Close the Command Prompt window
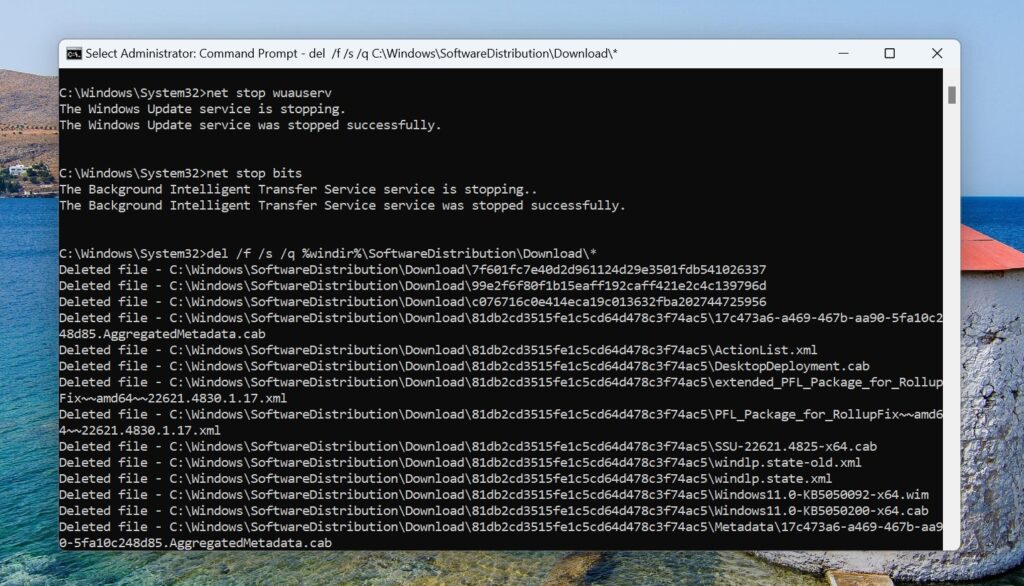The height and width of the screenshot is (586, 1024). pos(936,53)
